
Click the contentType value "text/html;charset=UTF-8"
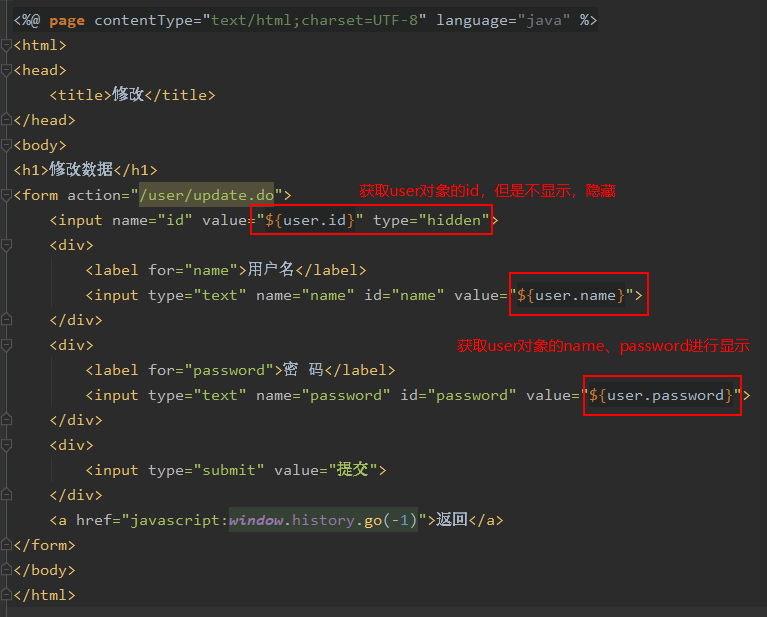[x=314, y=20]
